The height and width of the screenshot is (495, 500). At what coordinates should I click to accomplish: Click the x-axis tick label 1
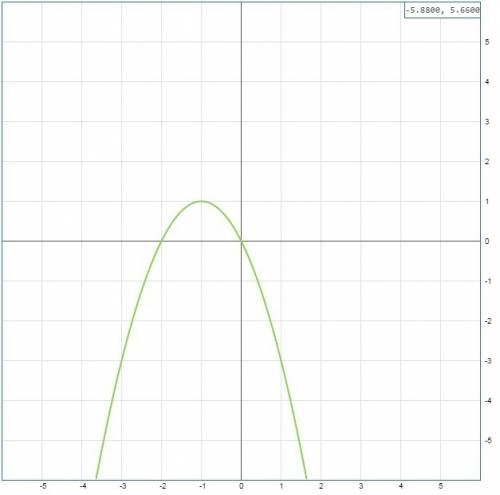tap(281, 486)
